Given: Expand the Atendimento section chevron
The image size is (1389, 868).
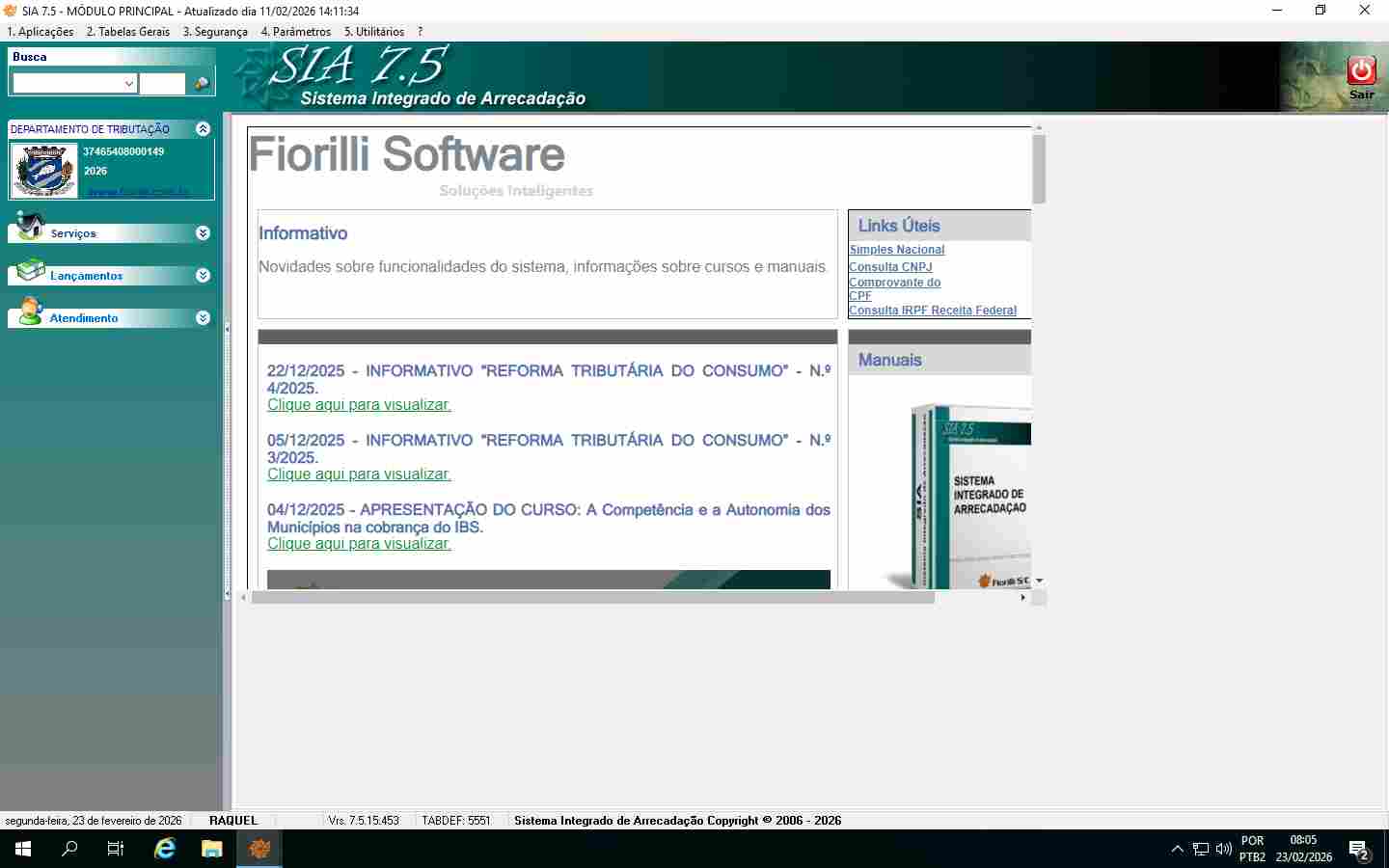Looking at the screenshot, I should tap(203, 318).
